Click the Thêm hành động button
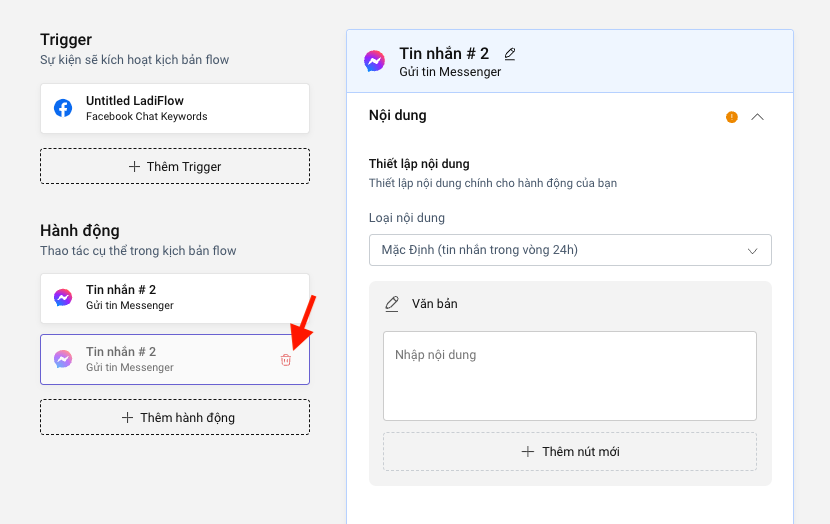This screenshot has height=524, width=830. point(175,417)
